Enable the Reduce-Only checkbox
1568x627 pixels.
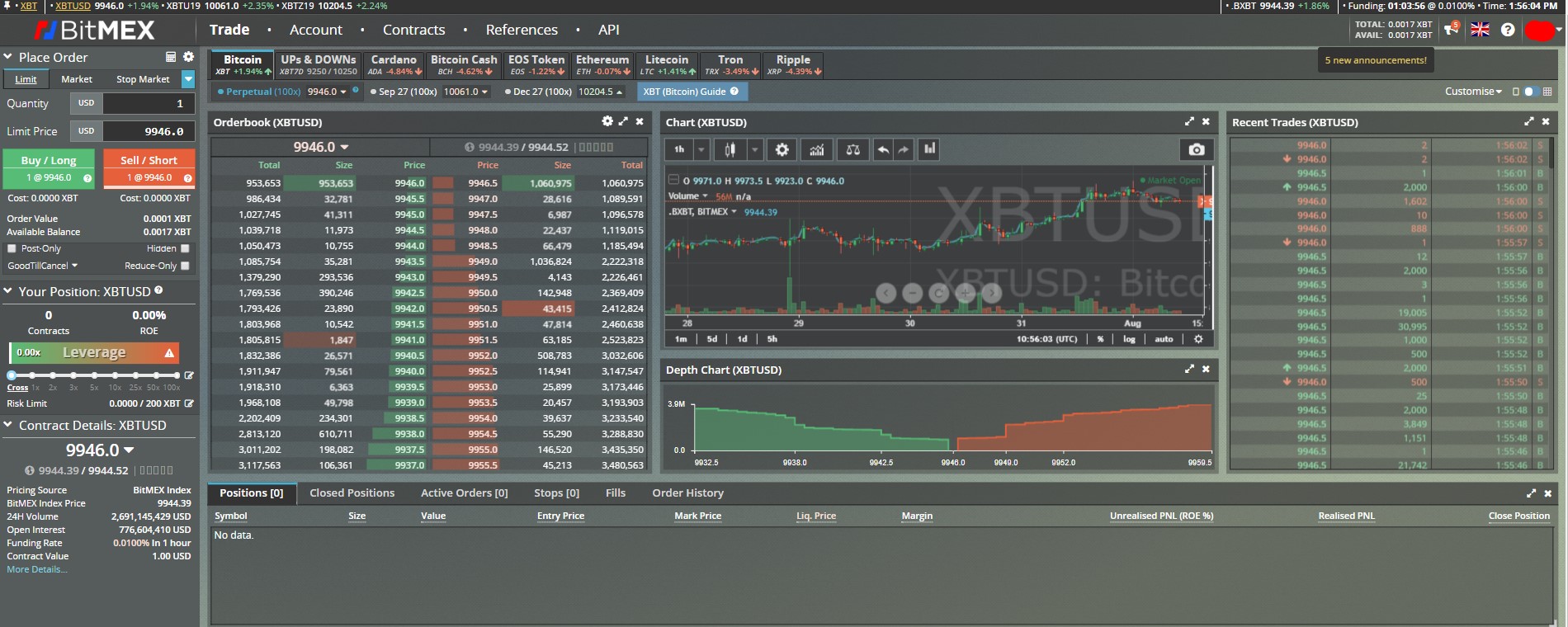[x=185, y=266]
